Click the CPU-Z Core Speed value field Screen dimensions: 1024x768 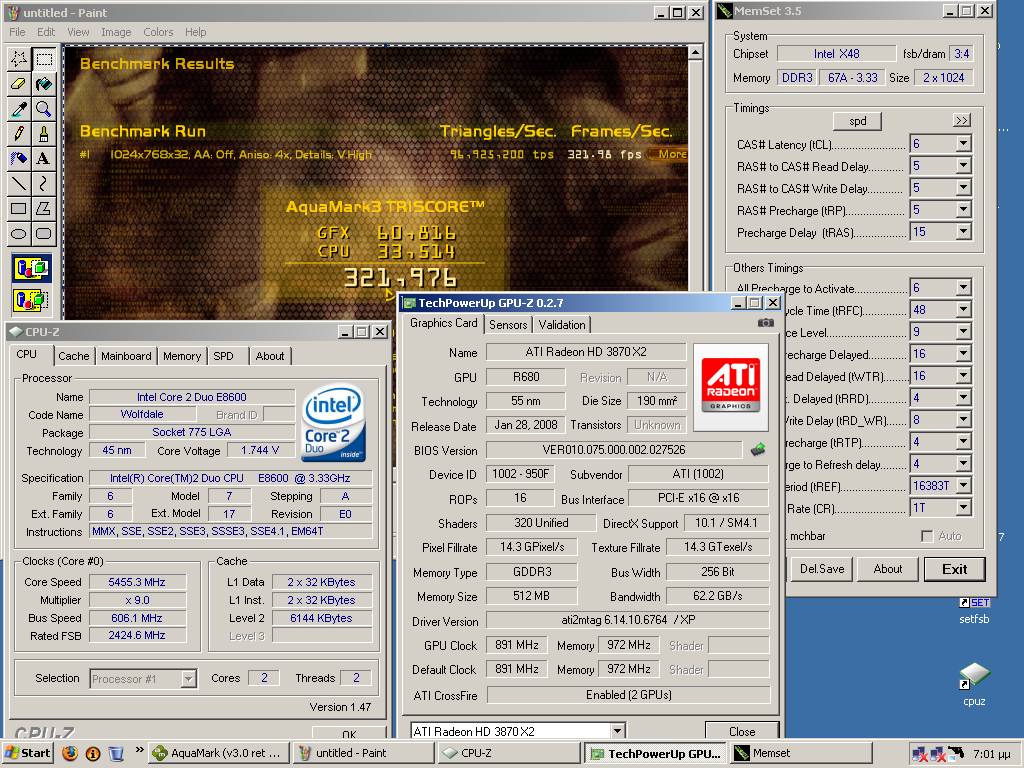137,582
